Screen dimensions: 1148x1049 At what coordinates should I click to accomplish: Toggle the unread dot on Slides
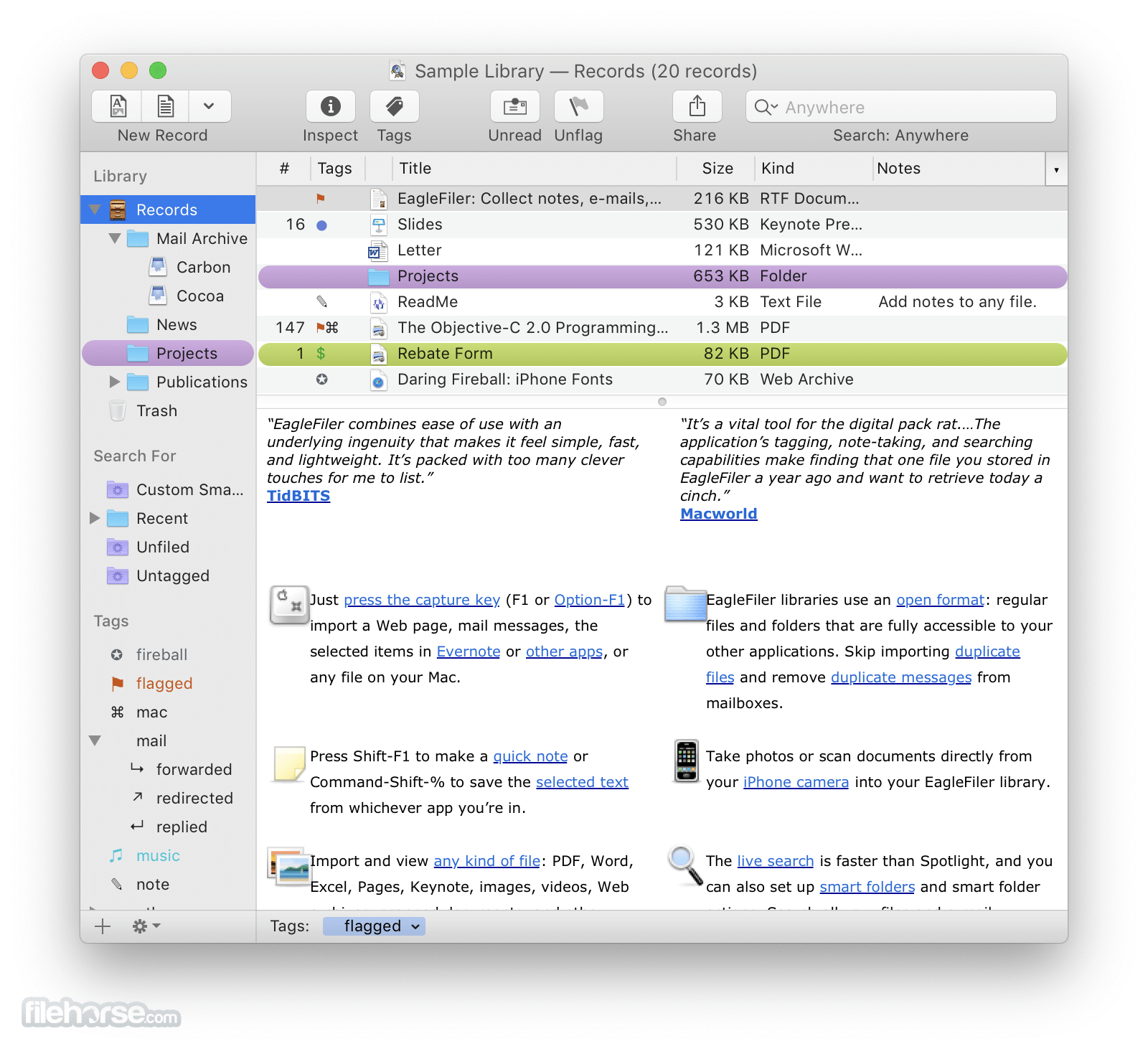coord(322,225)
